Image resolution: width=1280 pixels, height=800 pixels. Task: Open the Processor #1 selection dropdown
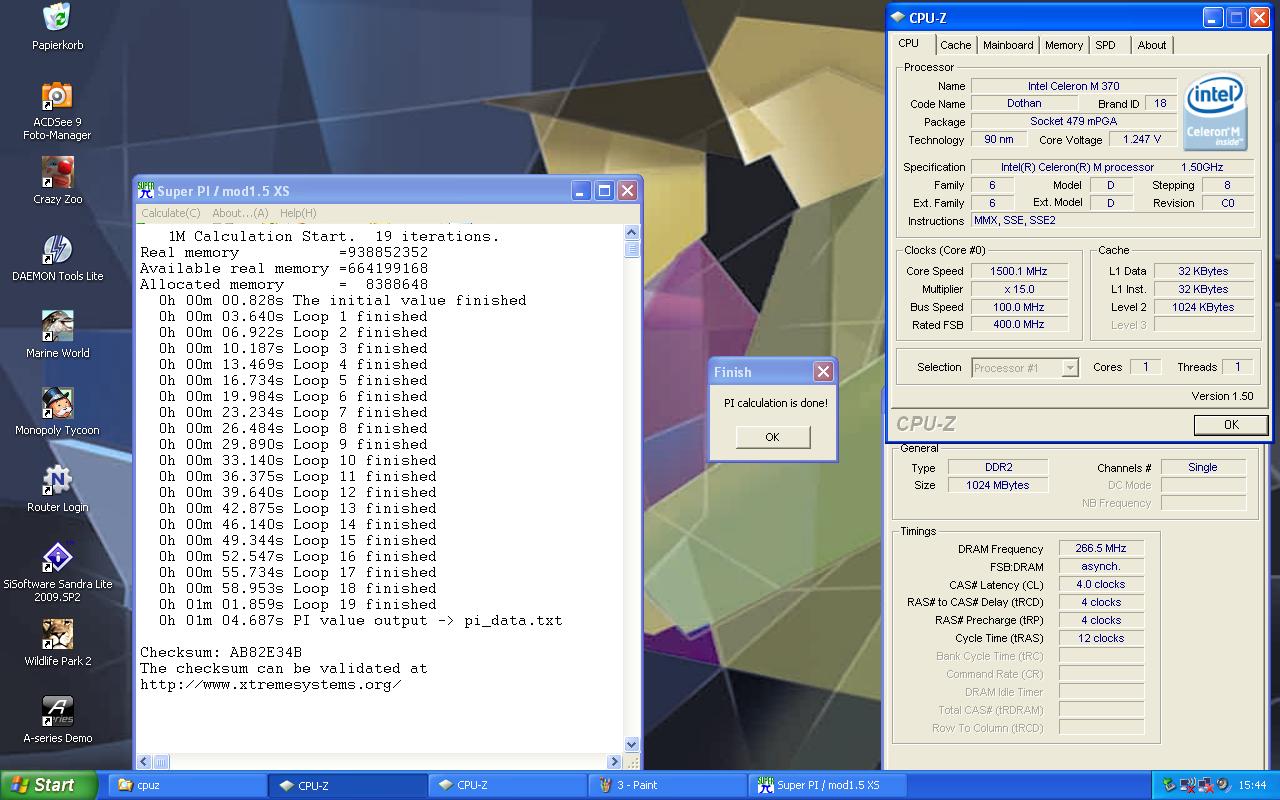click(x=1025, y=368)
